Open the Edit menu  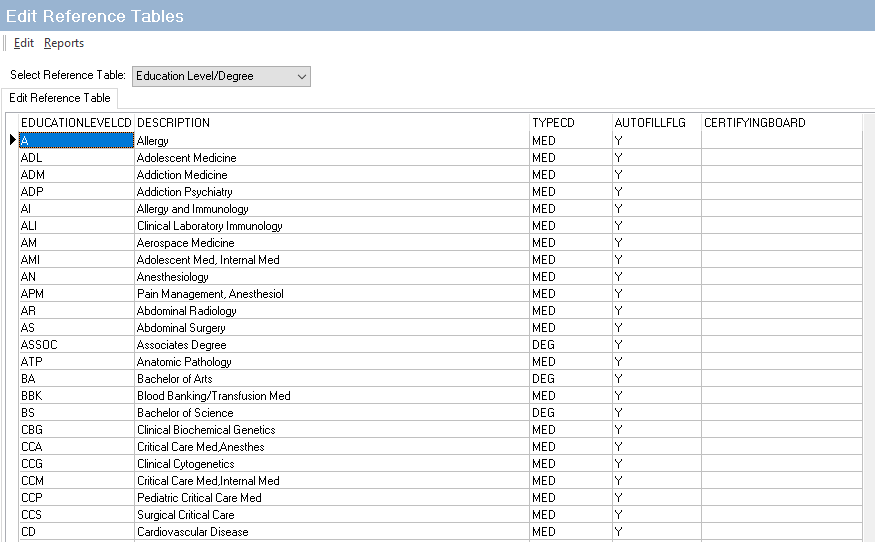[x=23, y=43]
